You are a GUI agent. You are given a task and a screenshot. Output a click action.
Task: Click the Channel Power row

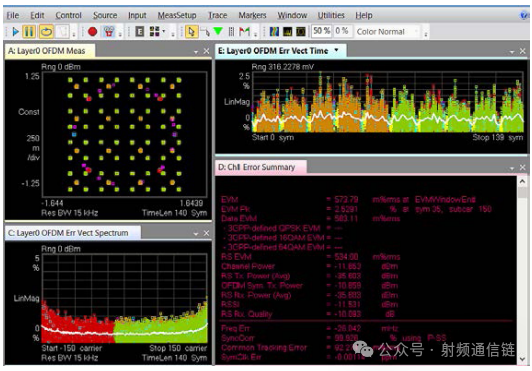pyautogui.click(x=309, y=266)
